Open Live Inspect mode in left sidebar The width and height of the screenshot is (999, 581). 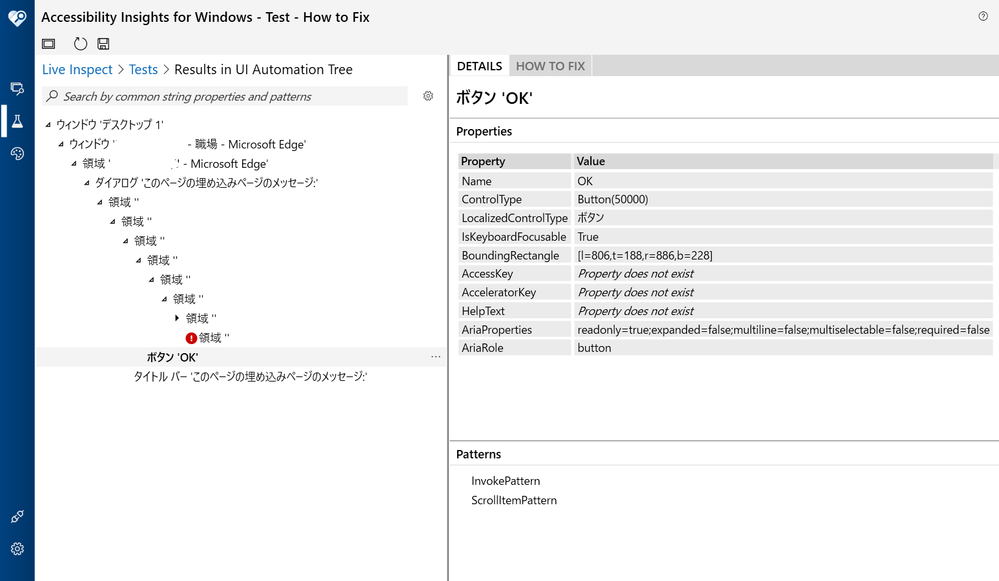[17, 89]
